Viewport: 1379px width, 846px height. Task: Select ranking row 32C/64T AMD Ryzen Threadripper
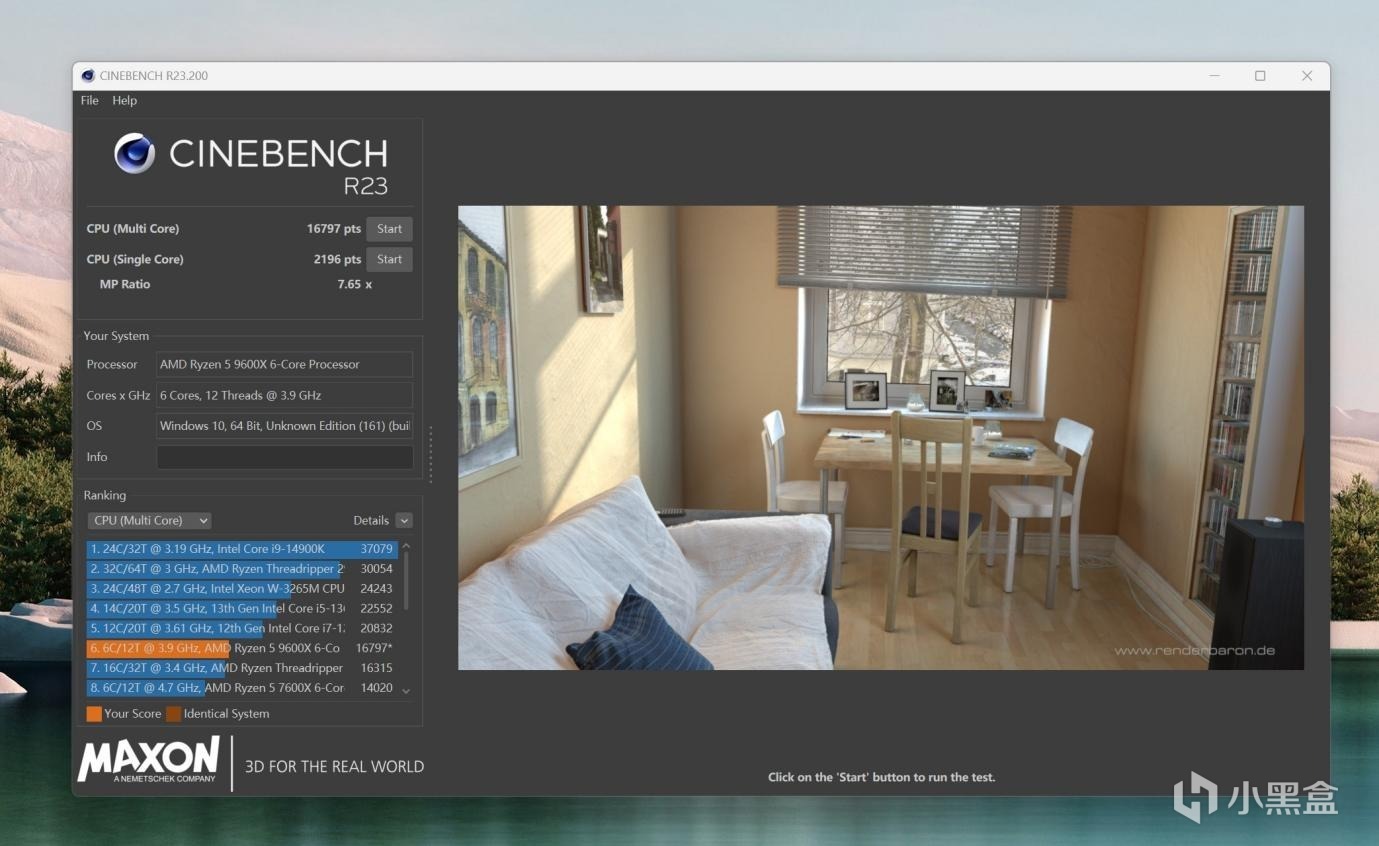coord(242,569)
